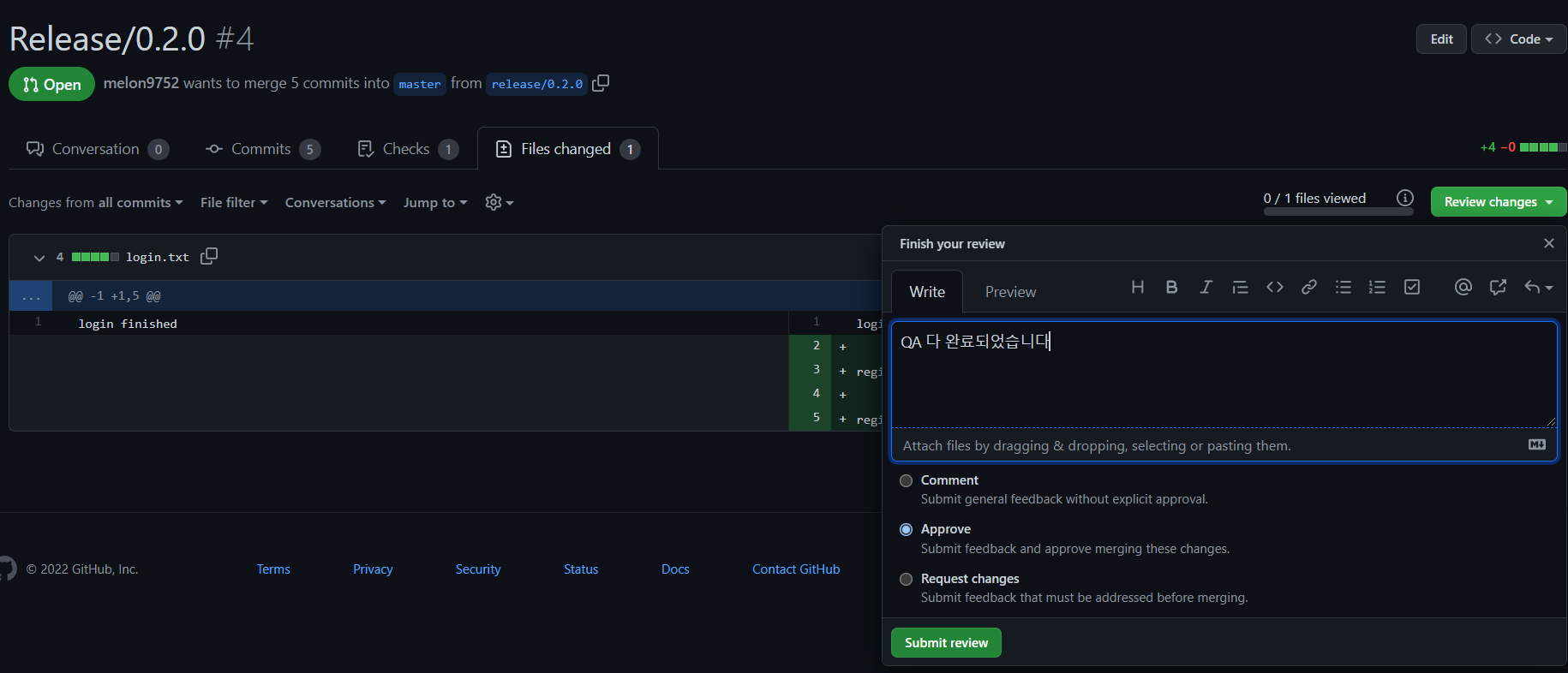Reference an issue or pull request
This screenshot has height=673, width=1568.
1498,287
